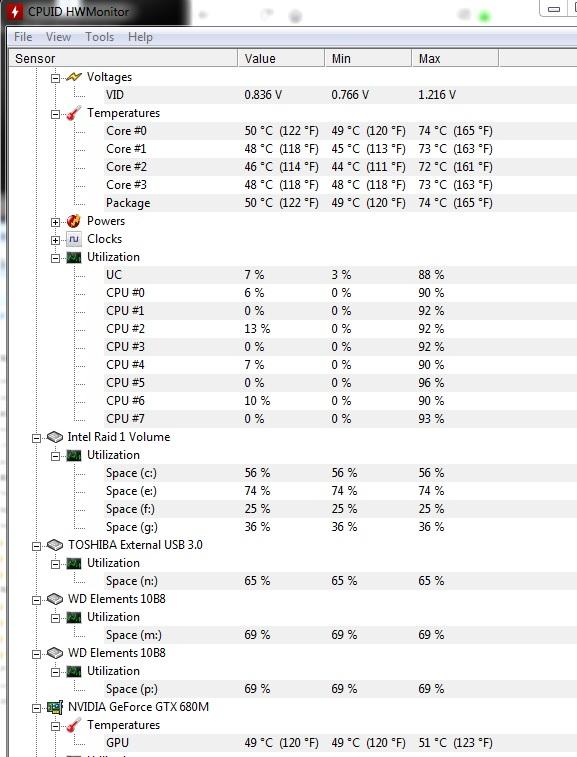Image resolution: width=577 pixels, height=757 pixels.
Task: Click the Voltages lightning icon
Action: [74, 77]
